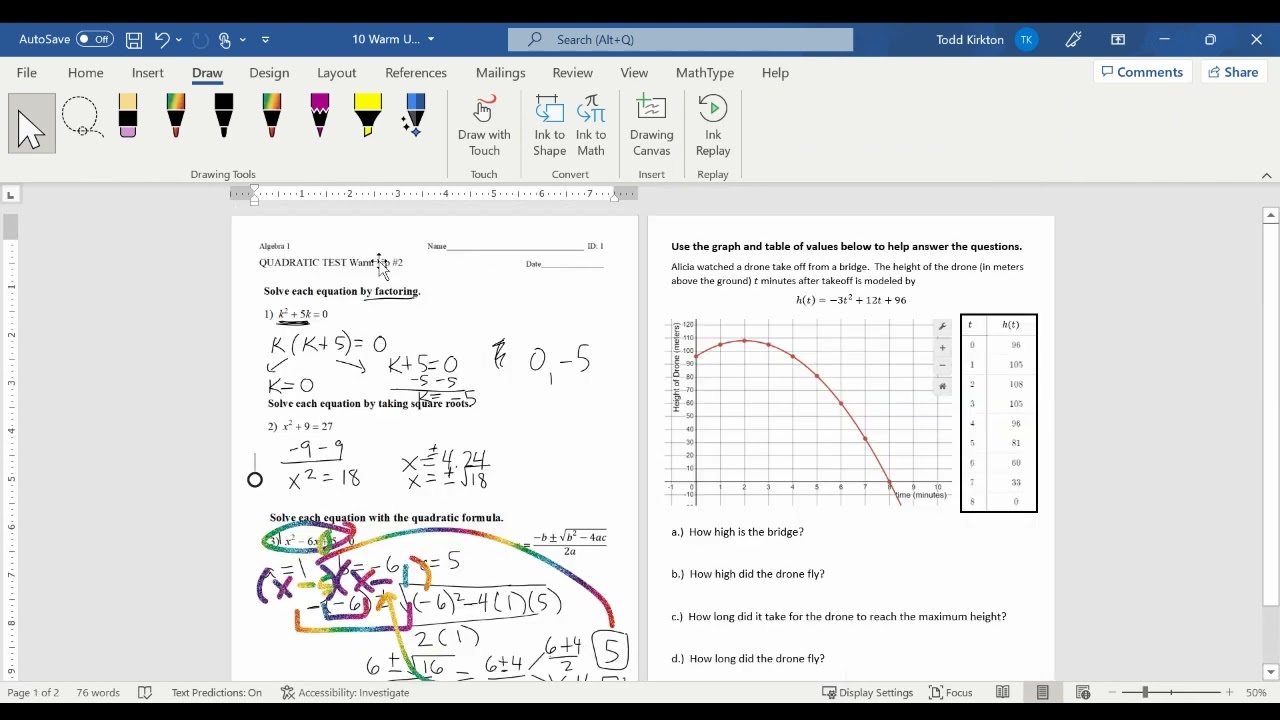Screen dimensions: 1280x720
Task: Switch to the Insert tab
Action: 148,73
